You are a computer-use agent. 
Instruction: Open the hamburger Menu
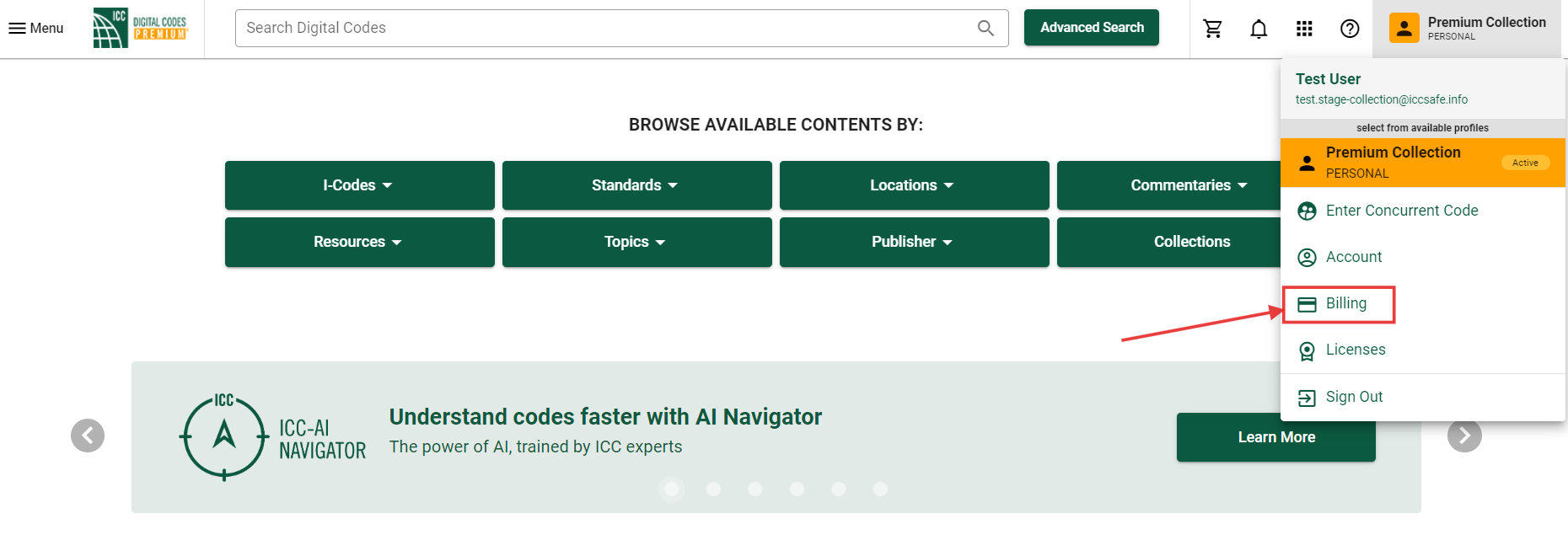tap(36, 29)
